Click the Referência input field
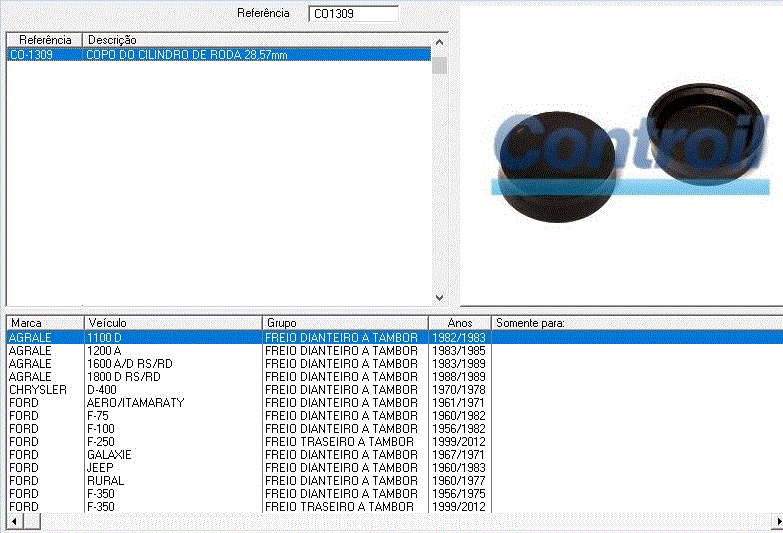Viewport: 783px width, 533px height. (x=353, y=14)
